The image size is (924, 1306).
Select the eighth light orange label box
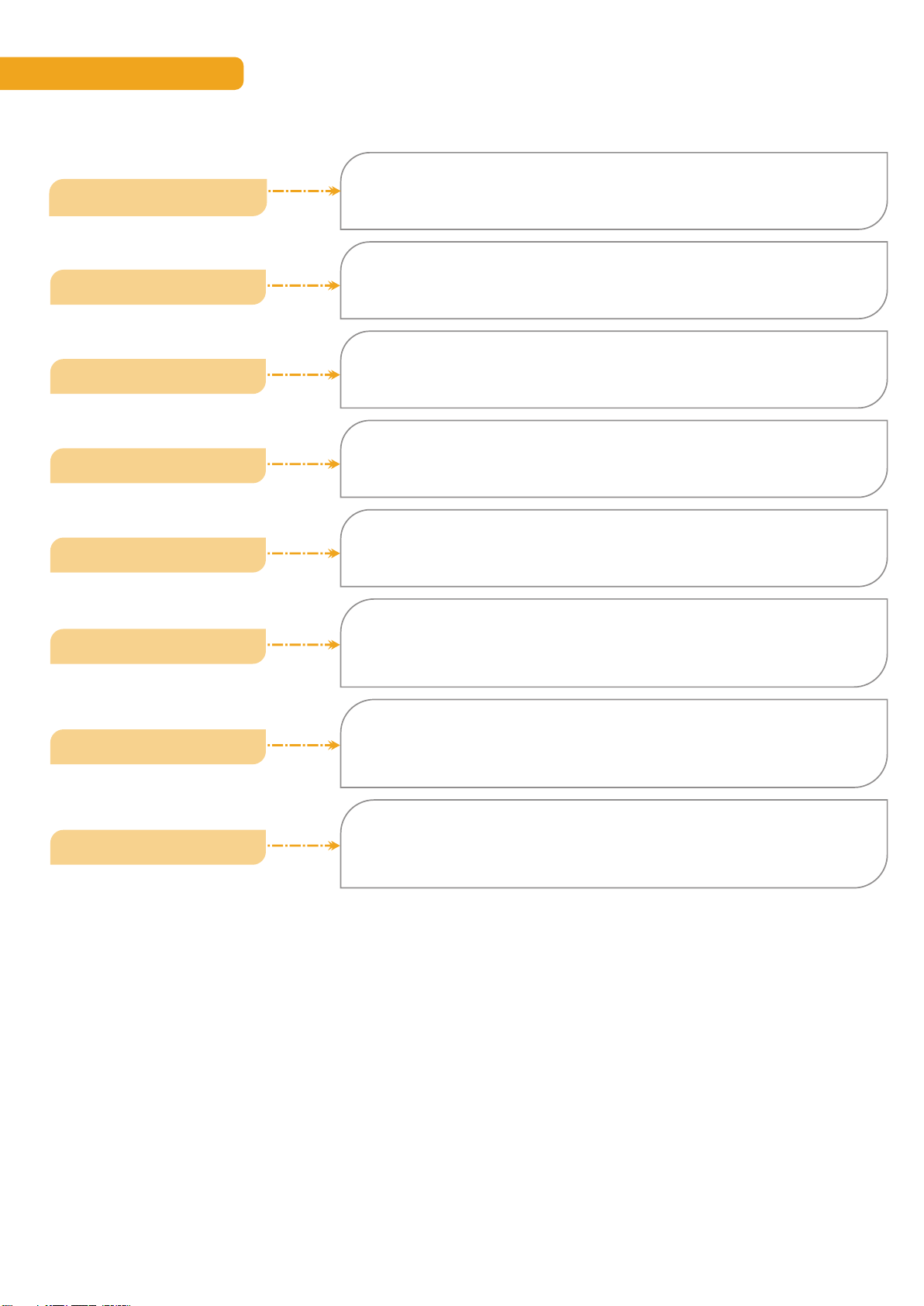tap(158, 847)
